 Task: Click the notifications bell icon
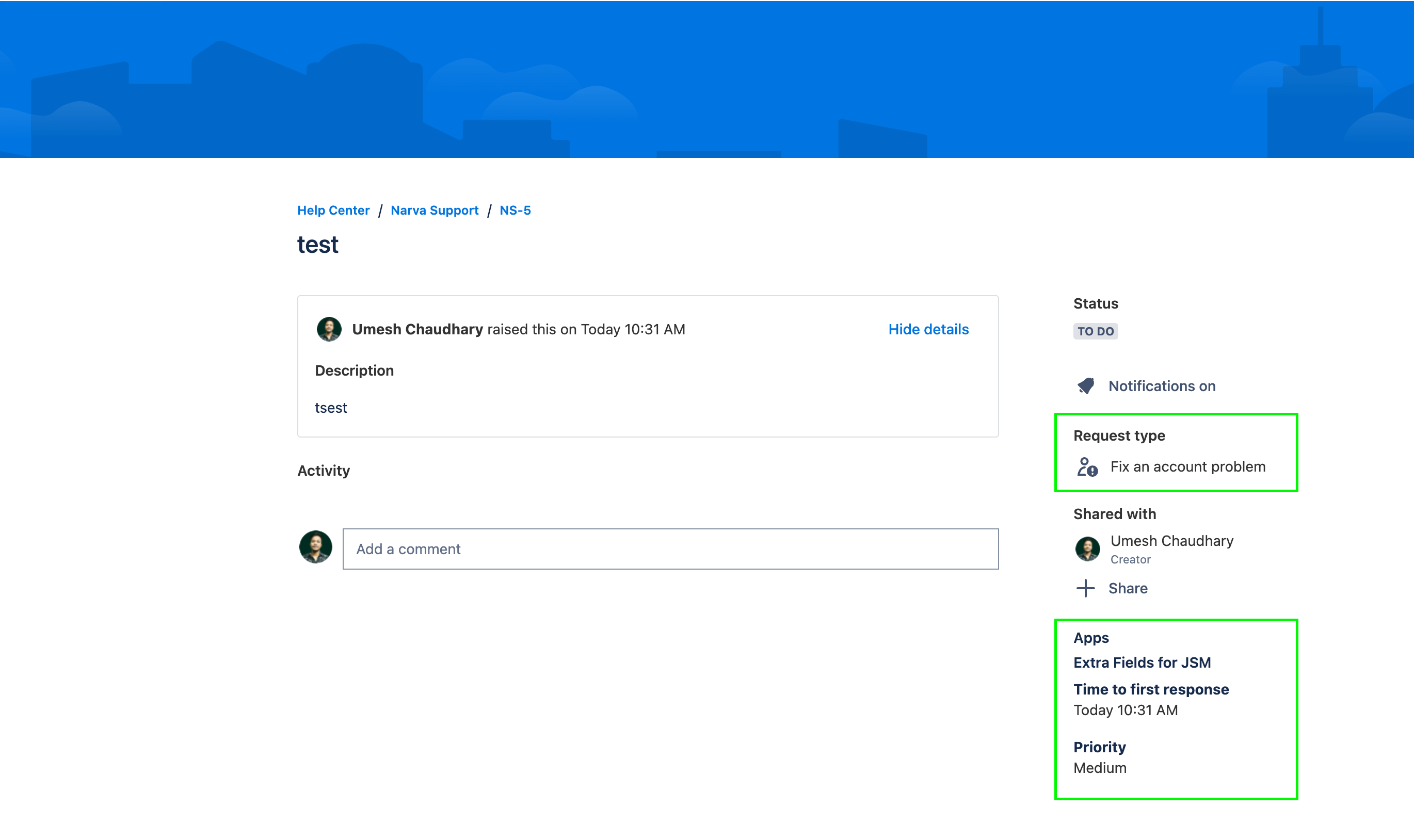pyautogui.click(x=1086, y=386)
